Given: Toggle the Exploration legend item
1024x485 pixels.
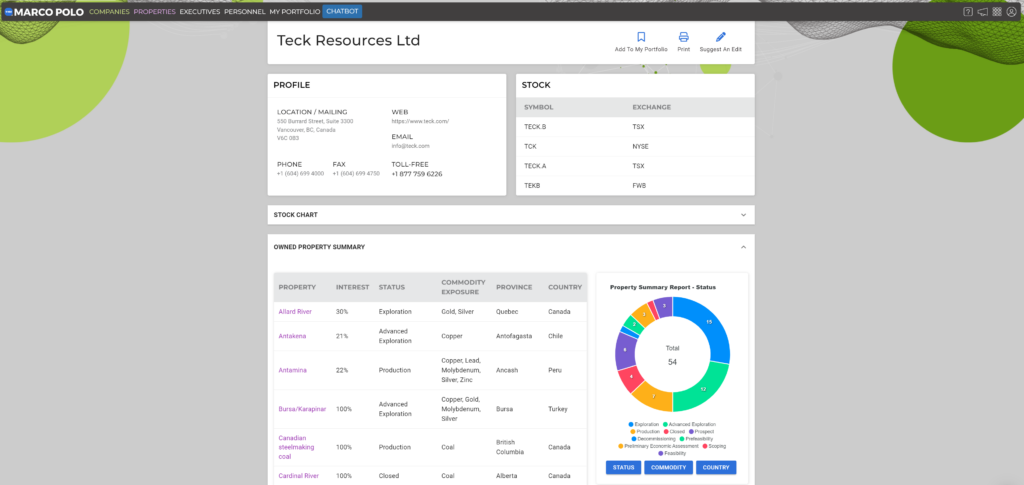Looking at the screenshot, I should (x=644, y=424).
